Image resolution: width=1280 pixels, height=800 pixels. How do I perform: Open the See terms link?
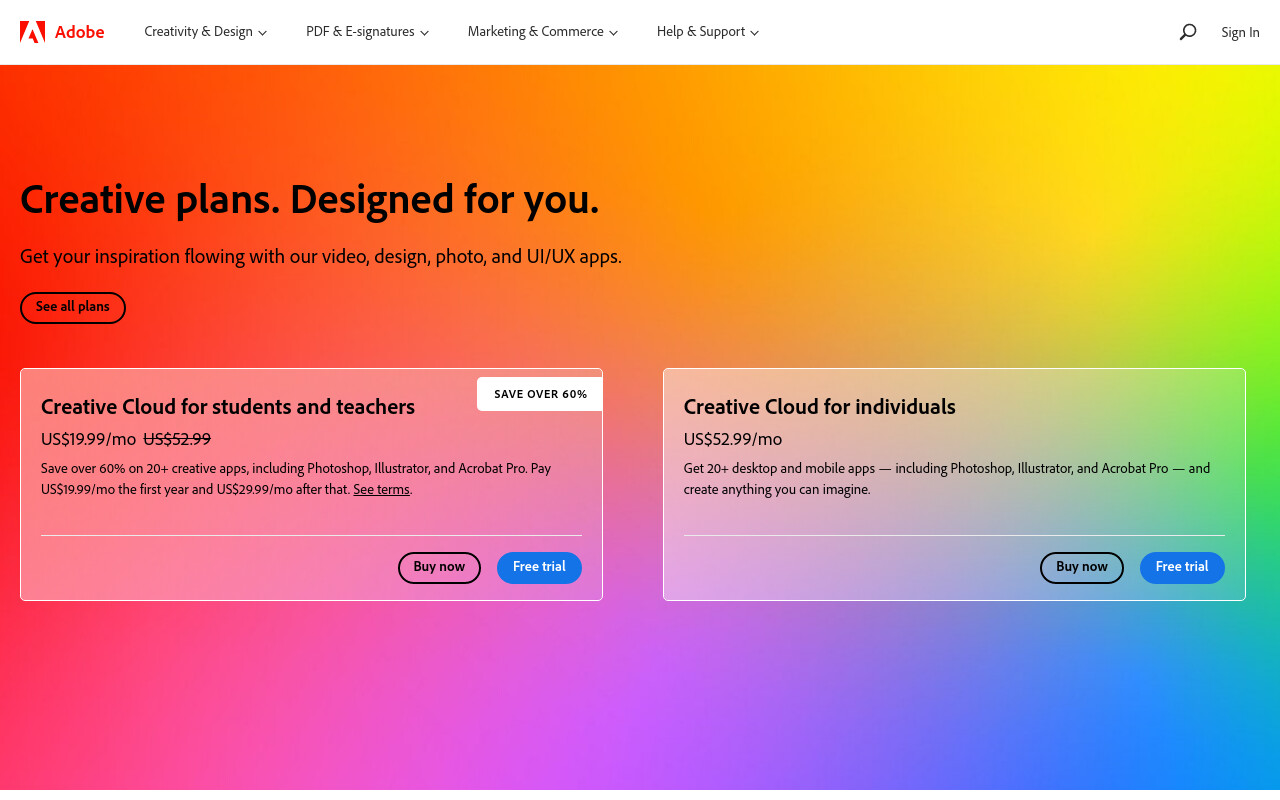381,490
